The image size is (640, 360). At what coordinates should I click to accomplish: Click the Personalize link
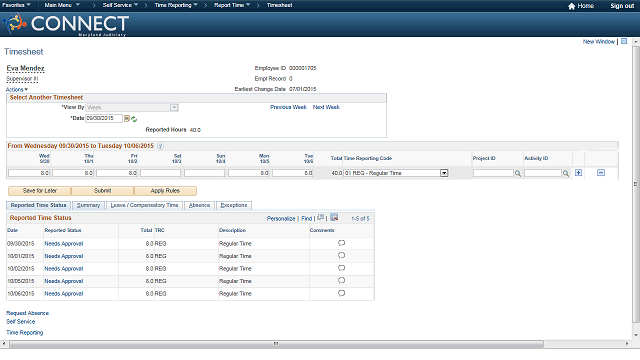pos(281,219)
